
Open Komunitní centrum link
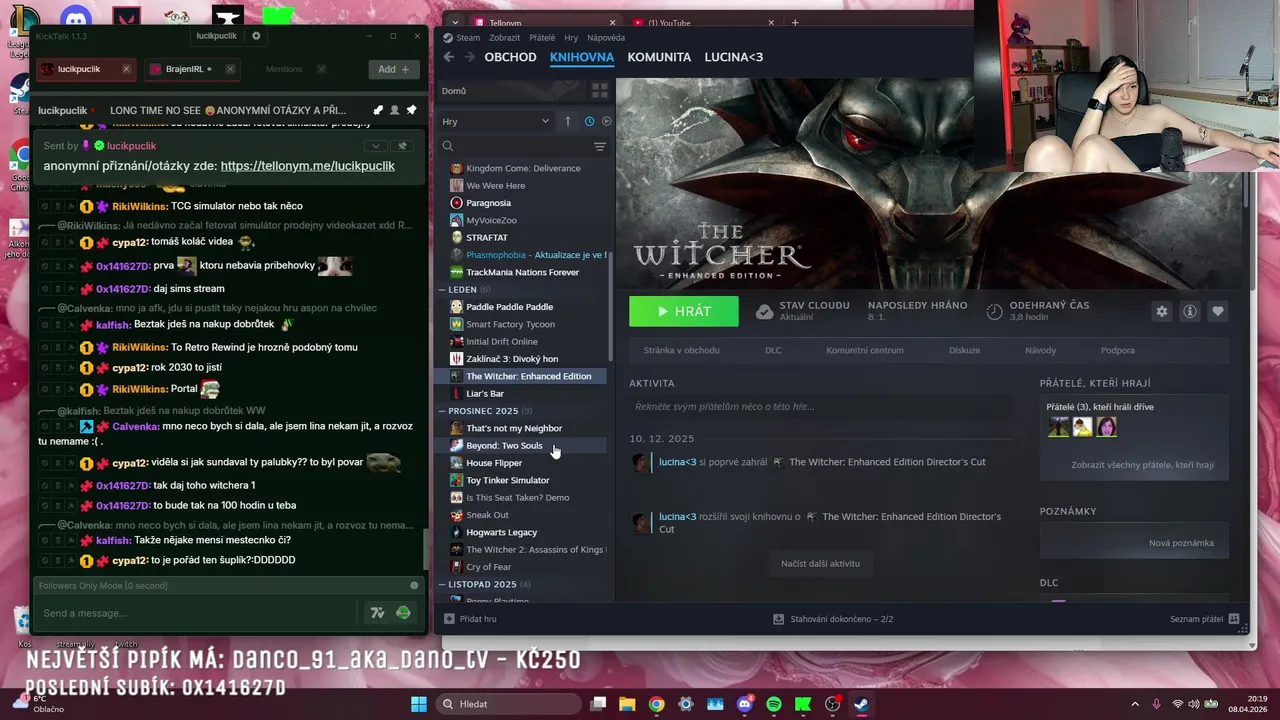pyautogui.click(x=865, y=350)
